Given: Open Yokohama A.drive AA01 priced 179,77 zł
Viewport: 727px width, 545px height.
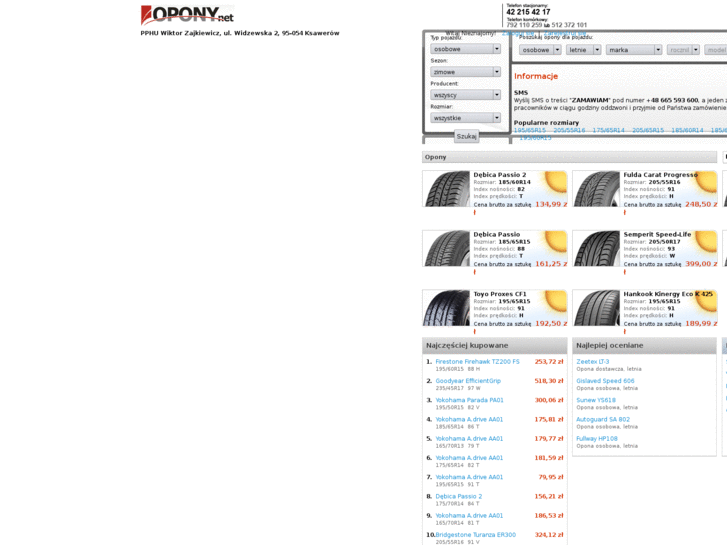Looking at the screenshot, I should pyautogui.click(x=469, y=438).
